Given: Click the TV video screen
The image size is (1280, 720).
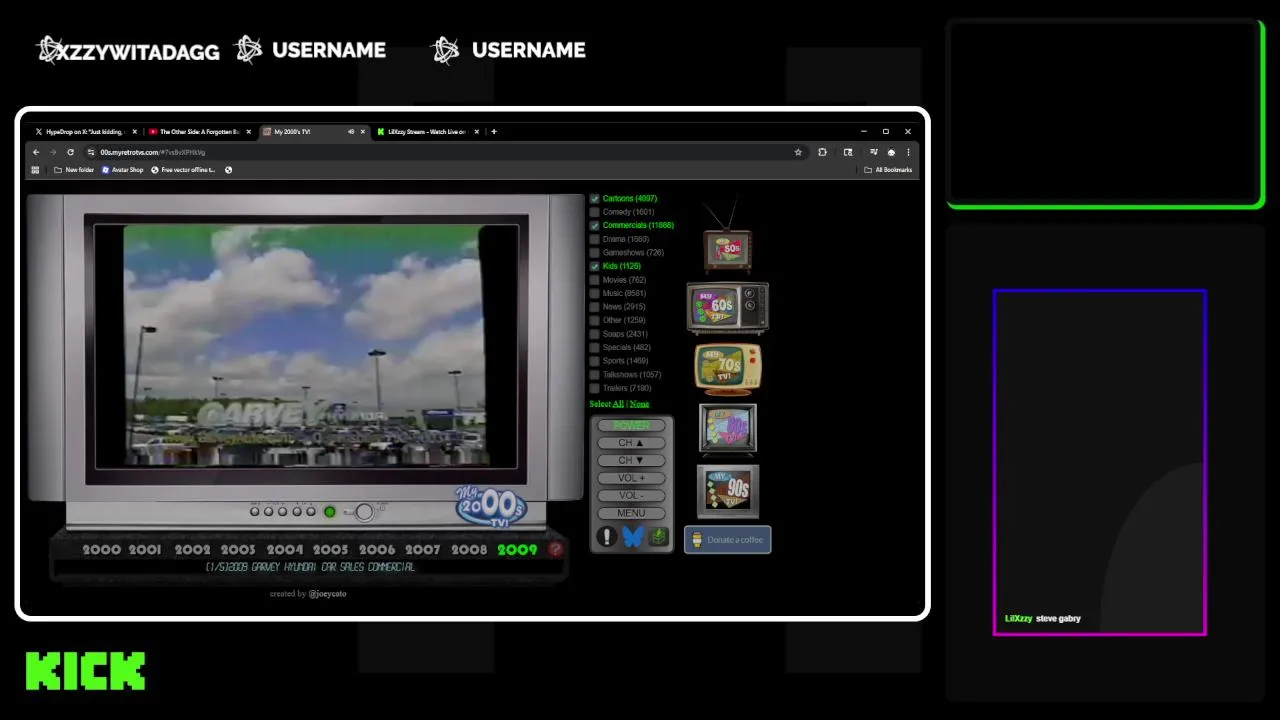Looking at the screenshot, I should (x=306, y=347).
